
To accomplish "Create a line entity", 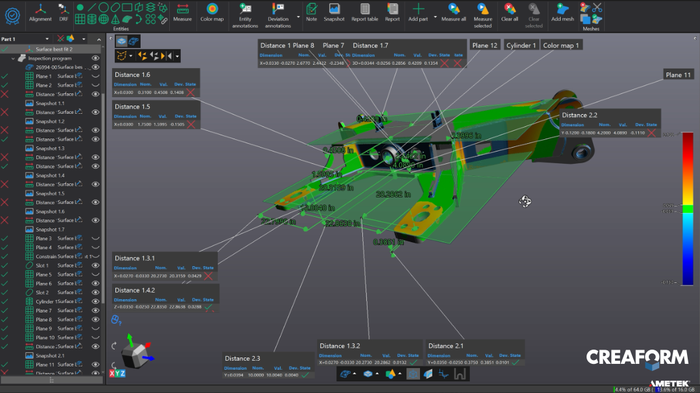I will [x=92, y=7].
